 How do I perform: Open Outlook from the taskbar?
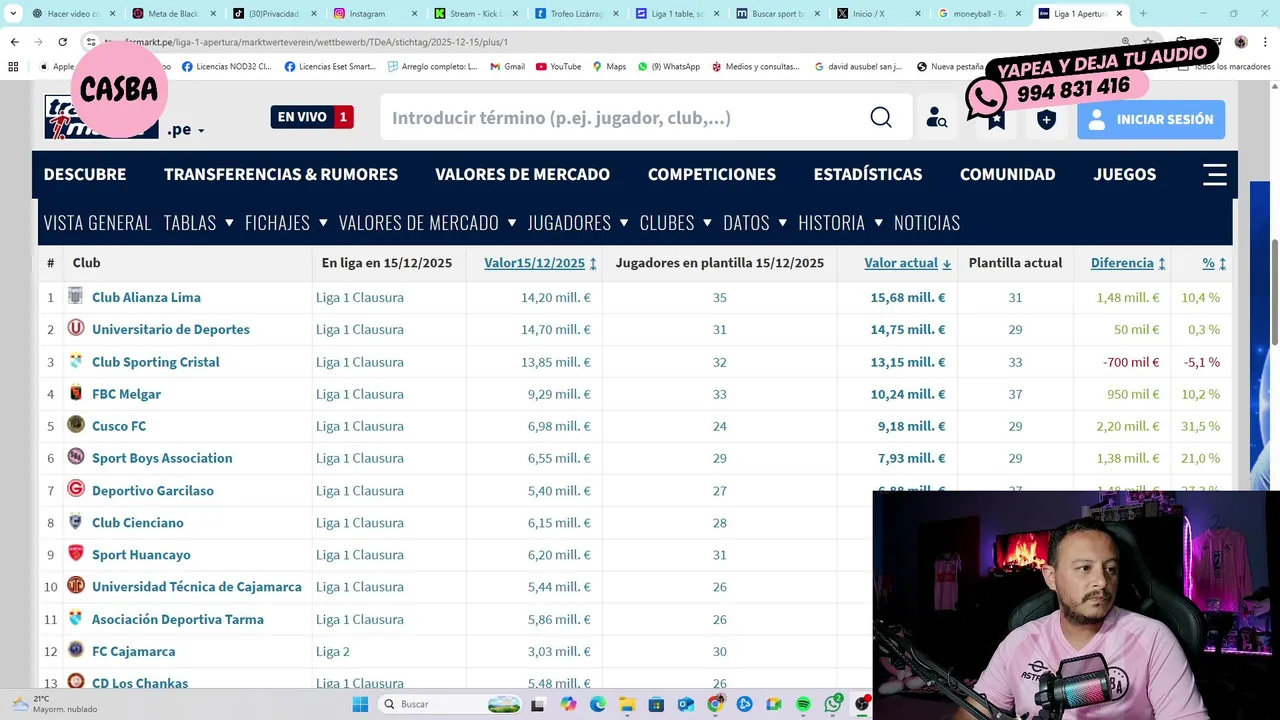coord(686,704)
